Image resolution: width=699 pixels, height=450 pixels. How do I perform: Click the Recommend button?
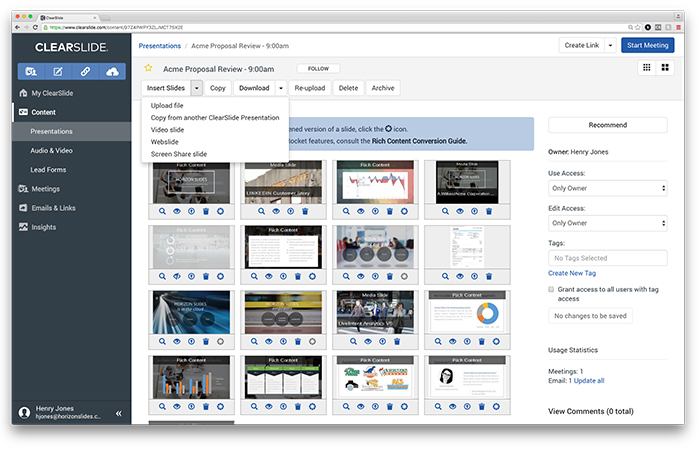click(608, 125)
